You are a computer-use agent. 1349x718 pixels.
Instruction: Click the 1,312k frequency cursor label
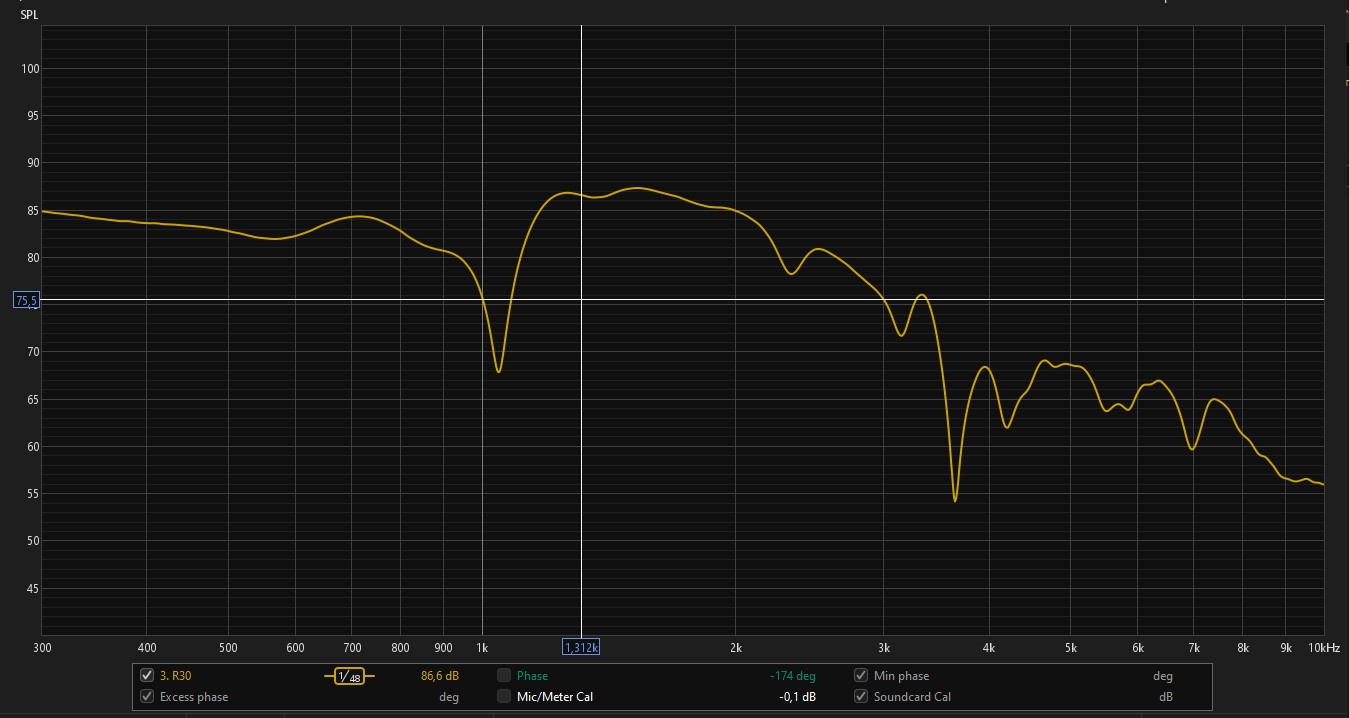(581, 647)
